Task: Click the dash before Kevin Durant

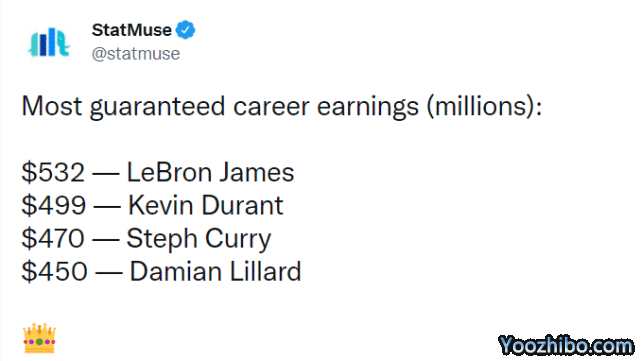Action: [x=107, y=206]
